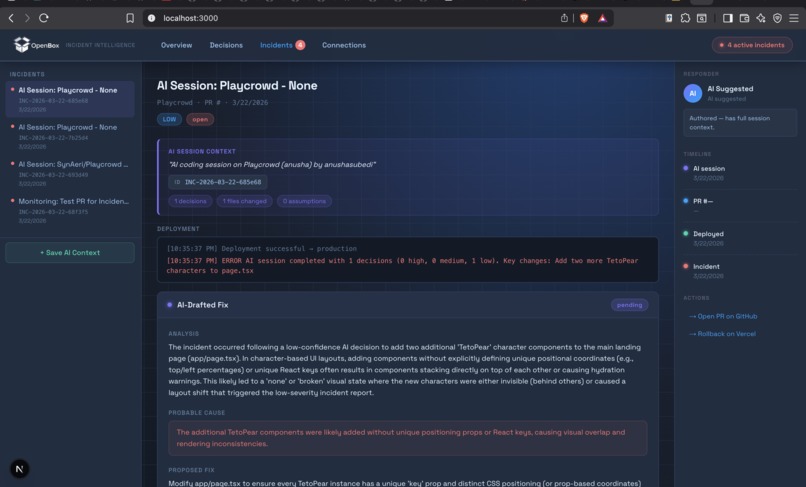Click the AI responder avatar
The width and height of the screenshot is (806, 487).
[692, 93]
